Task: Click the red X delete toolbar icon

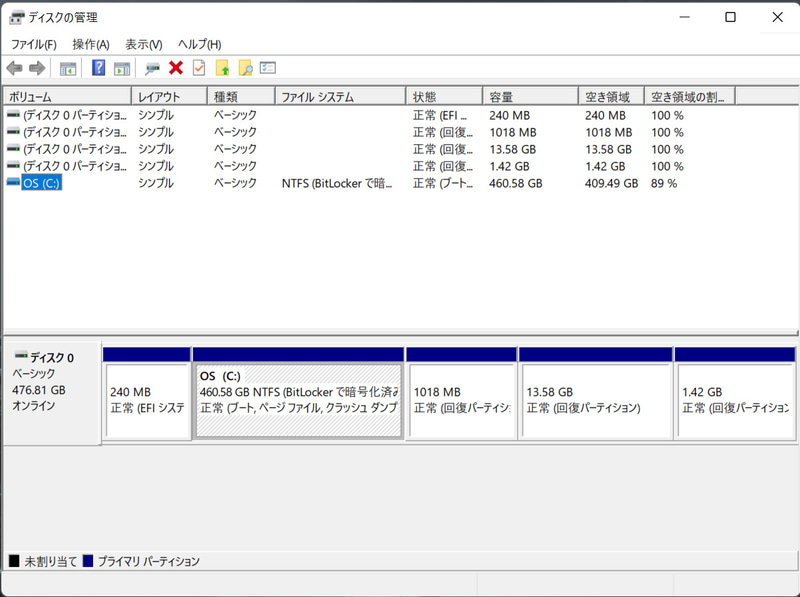Action: 174,68
